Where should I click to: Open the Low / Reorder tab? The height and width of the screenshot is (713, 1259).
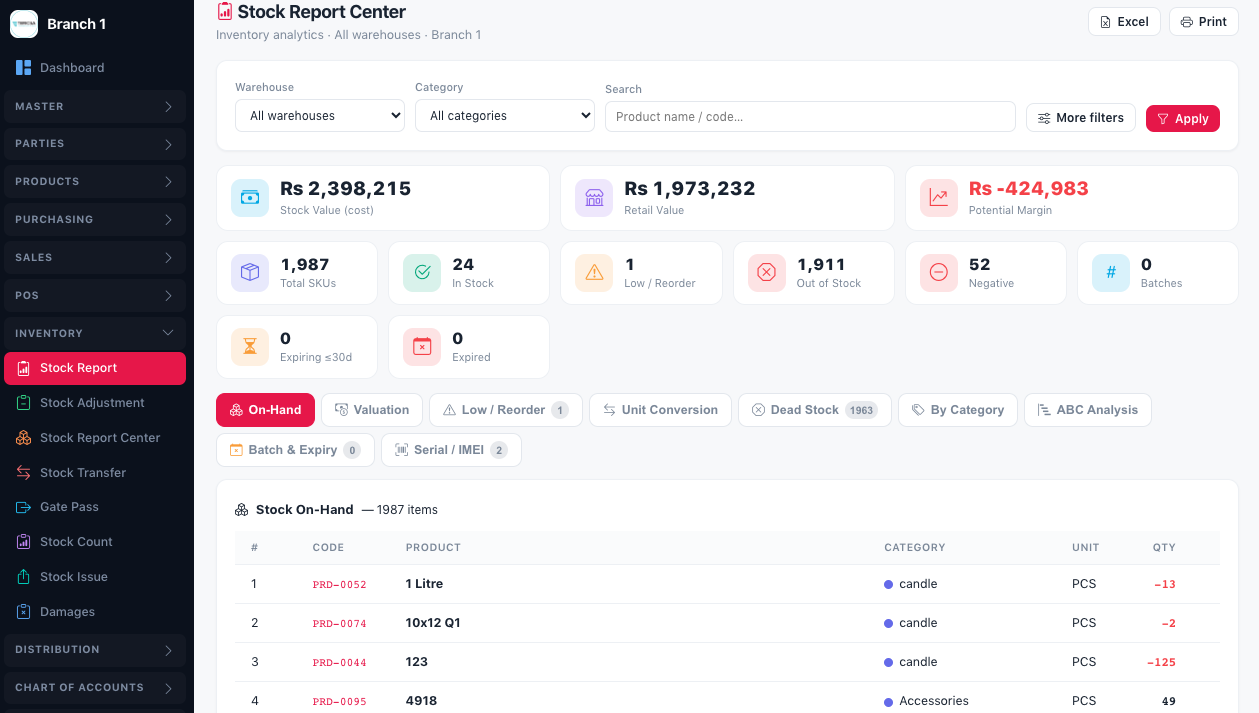click(506, 410)
